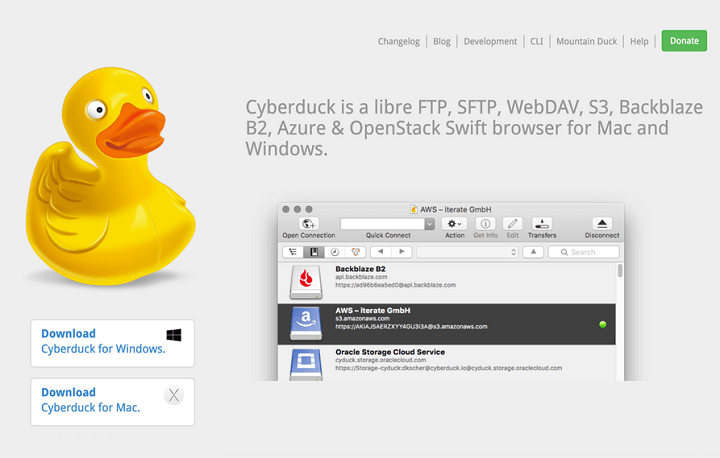Click the Edit pencil icon

pos(512,224)
